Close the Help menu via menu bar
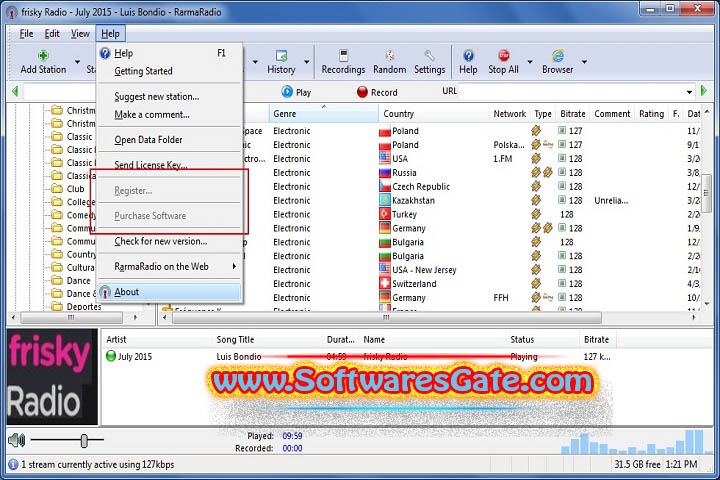 pos(110,34)
